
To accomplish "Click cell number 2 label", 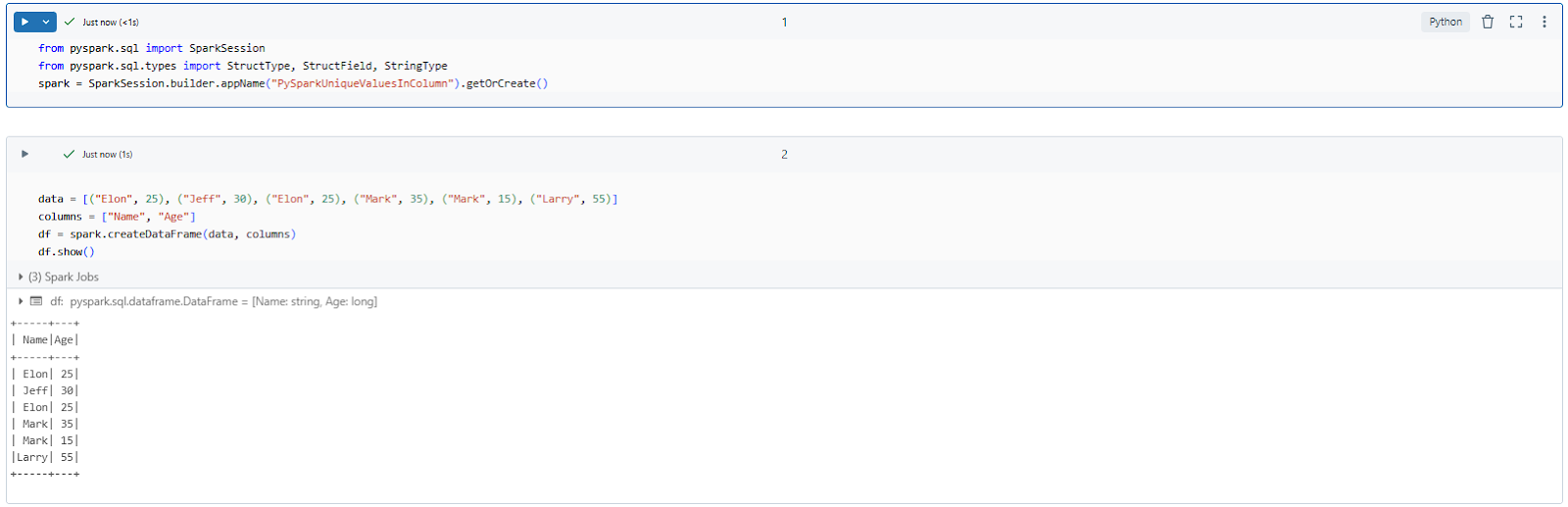I will (x=784, y=154).
